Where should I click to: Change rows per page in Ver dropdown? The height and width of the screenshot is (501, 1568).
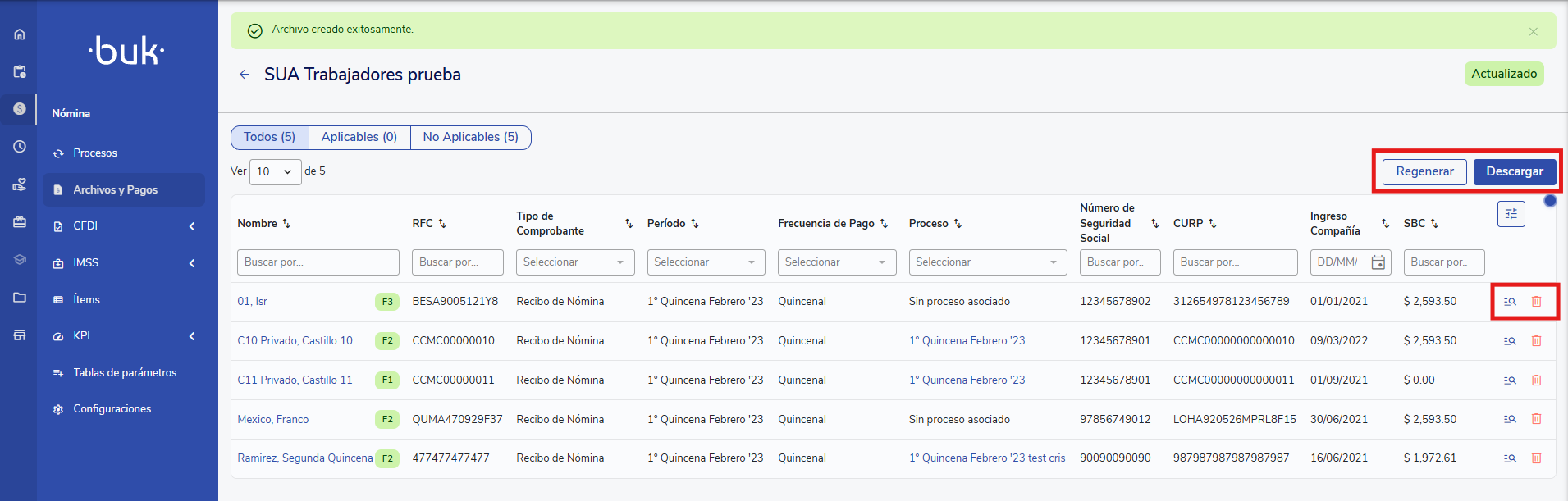(275, 172)
